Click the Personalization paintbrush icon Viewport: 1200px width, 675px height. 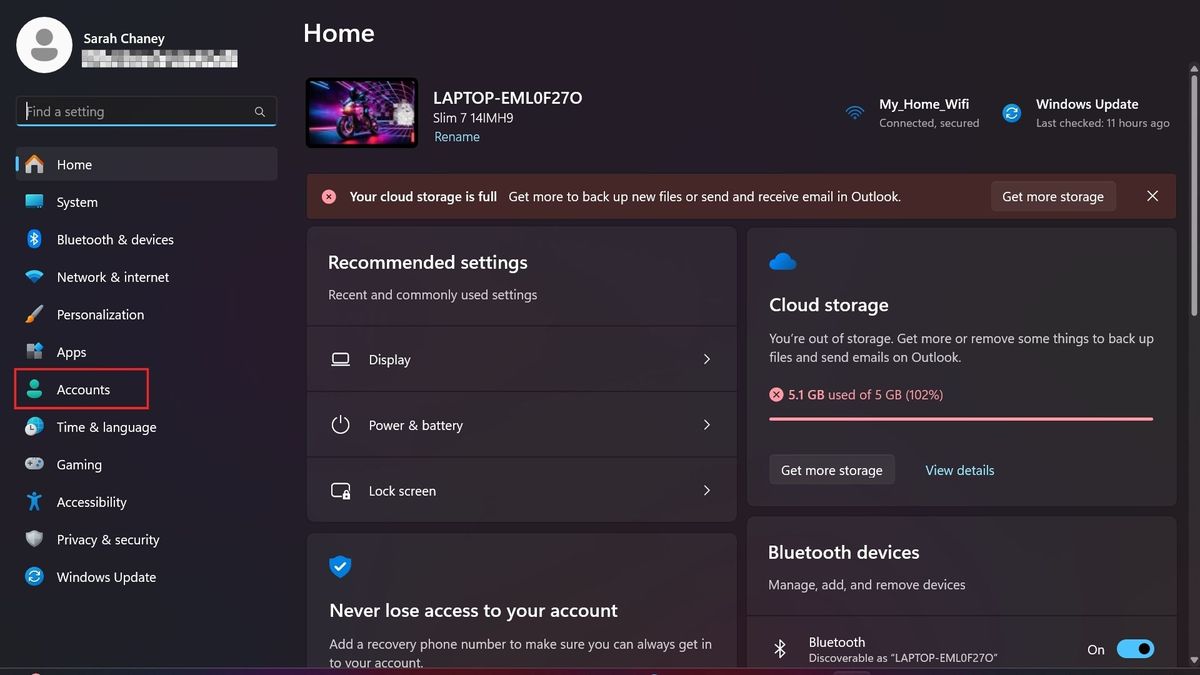[x=35, y=314]
